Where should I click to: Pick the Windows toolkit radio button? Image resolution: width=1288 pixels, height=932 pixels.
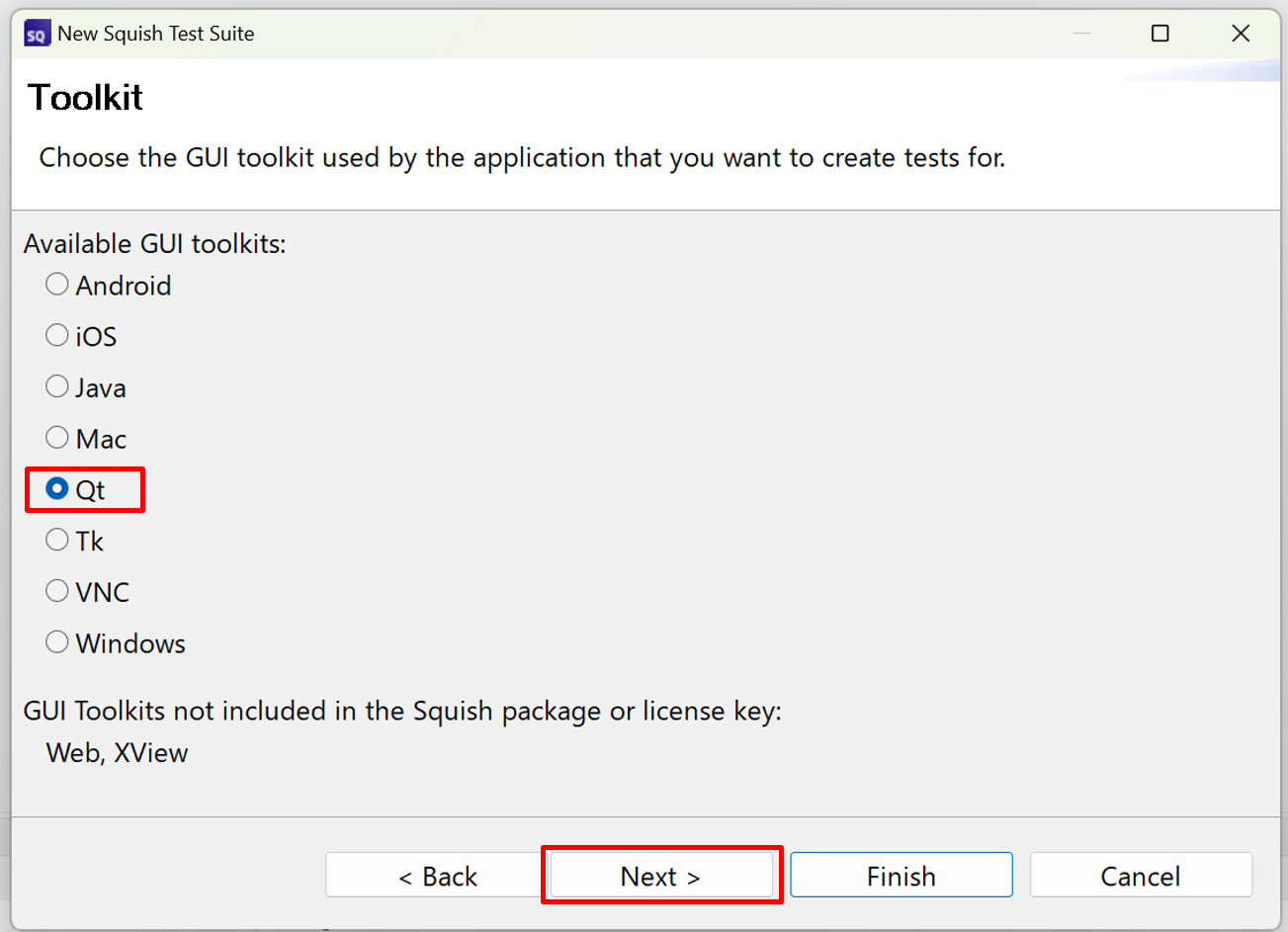[57, 642]
